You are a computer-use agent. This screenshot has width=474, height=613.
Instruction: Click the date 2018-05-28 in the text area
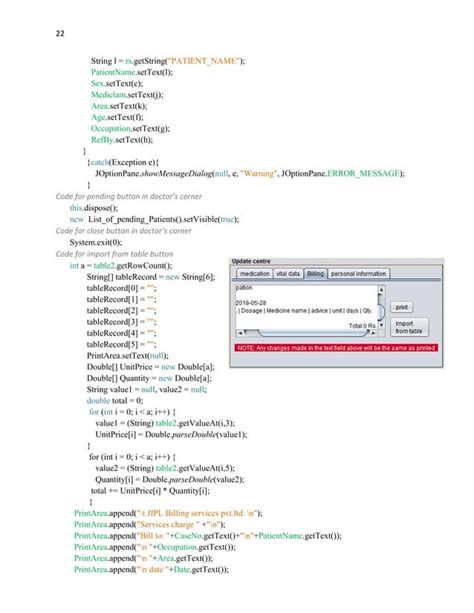point(251,303)
